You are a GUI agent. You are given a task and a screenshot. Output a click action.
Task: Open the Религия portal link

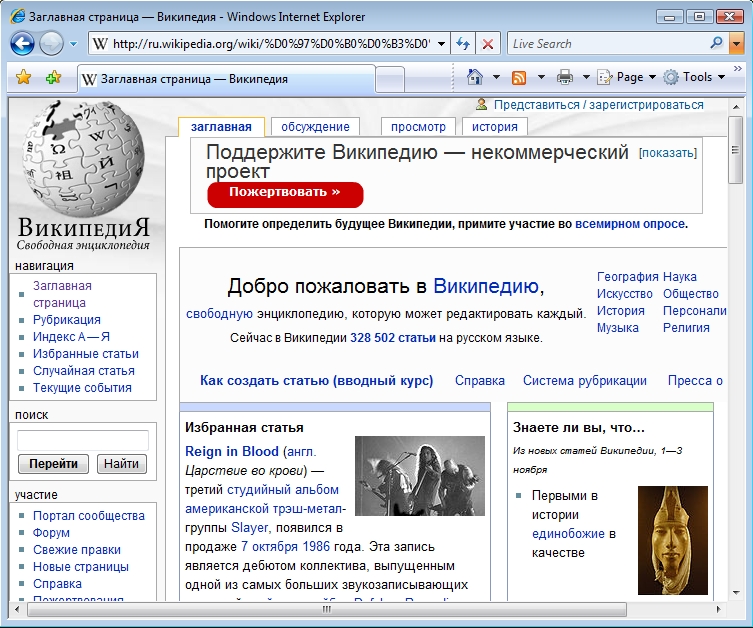(x=686, y=327)
